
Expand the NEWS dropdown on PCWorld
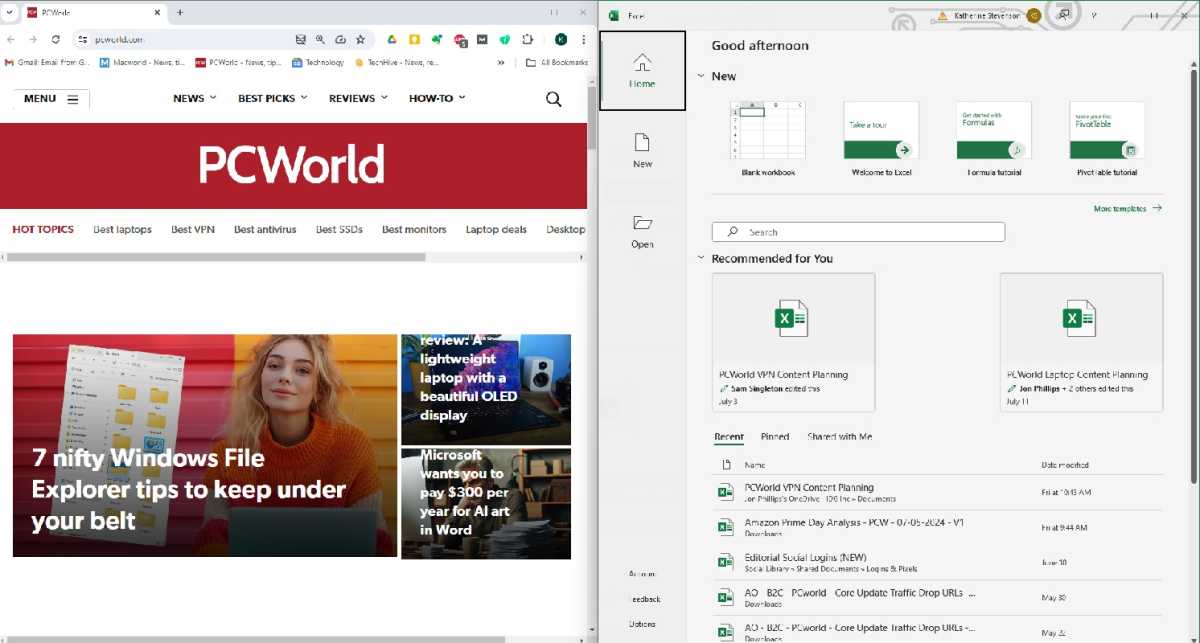[x=195, y=98]
